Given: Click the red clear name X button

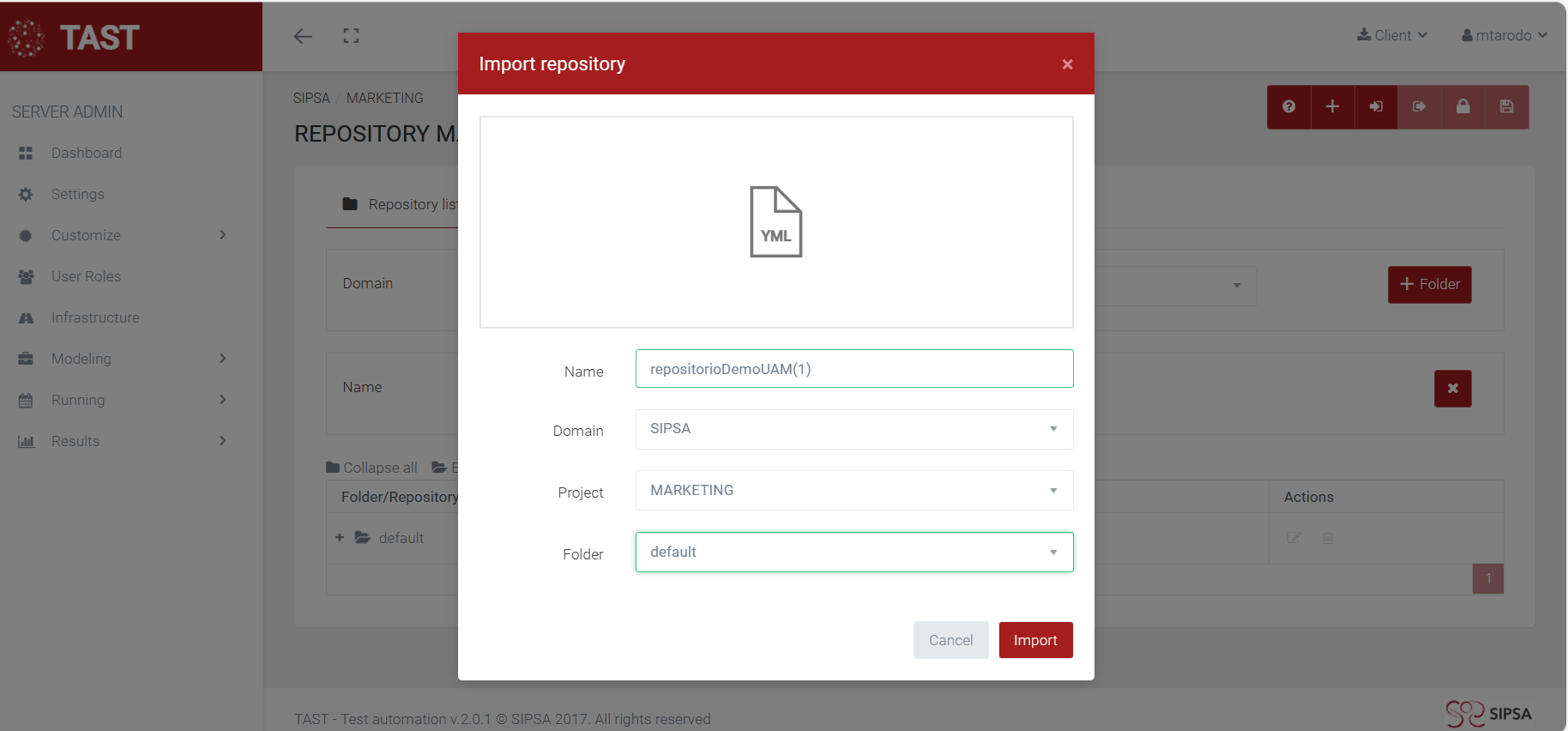Looking at the screenshot, I should click(x=1452, y=389).
